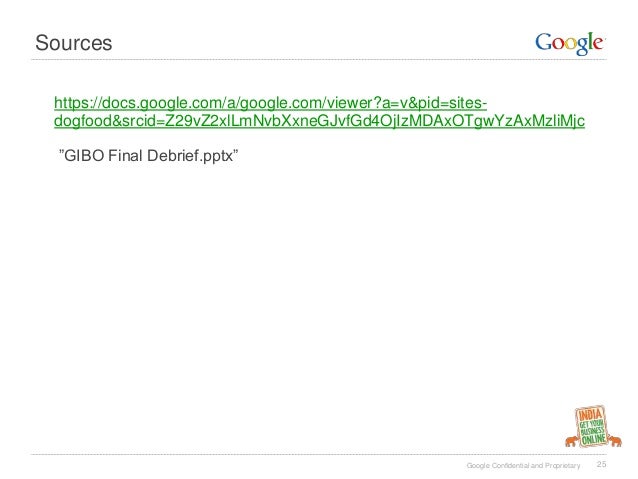Click the "GIBO Final Debrief.pptx" text

click(149, 156)
